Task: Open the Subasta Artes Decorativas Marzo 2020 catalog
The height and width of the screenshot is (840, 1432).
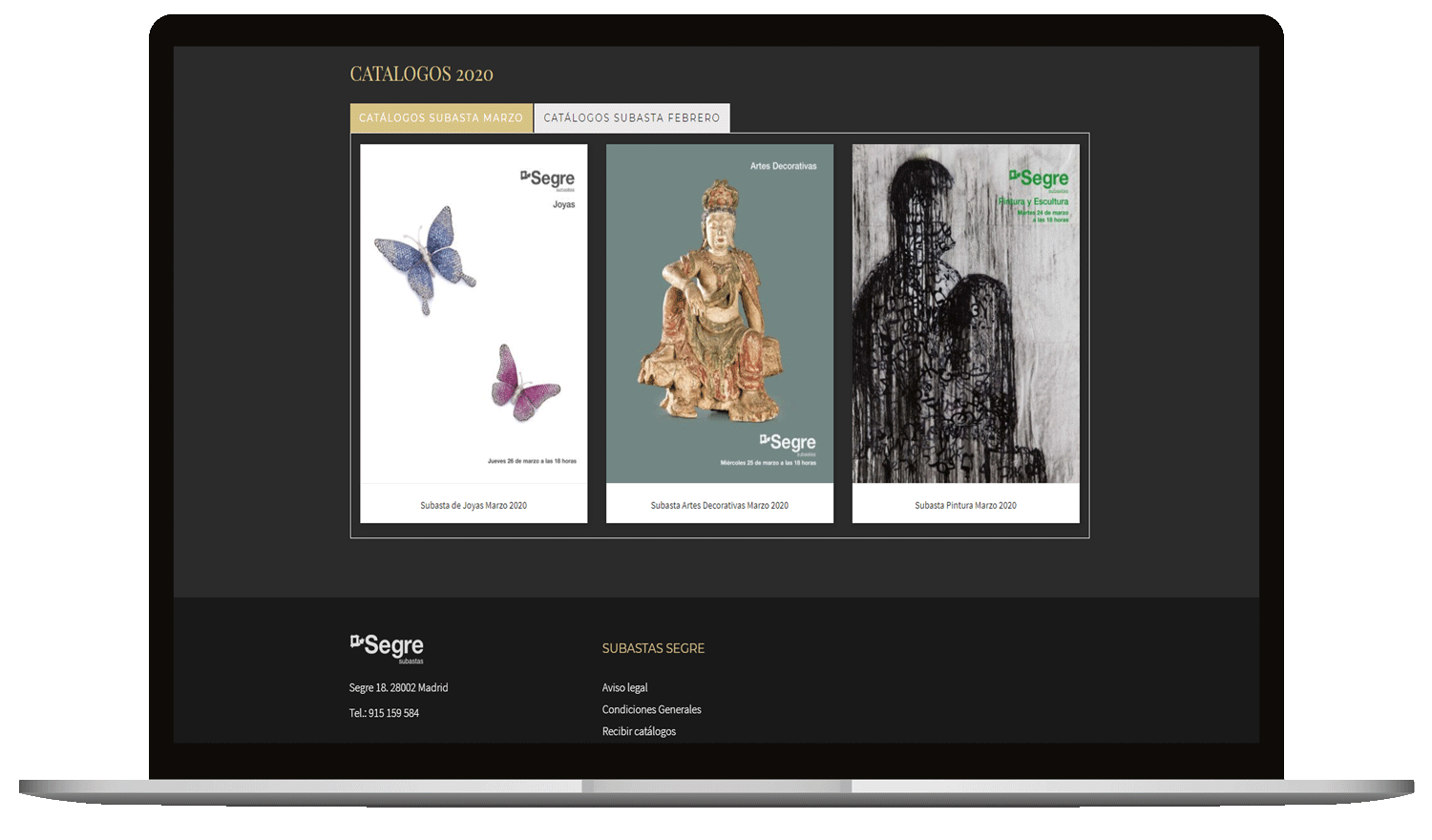Action: pos(720,505)
